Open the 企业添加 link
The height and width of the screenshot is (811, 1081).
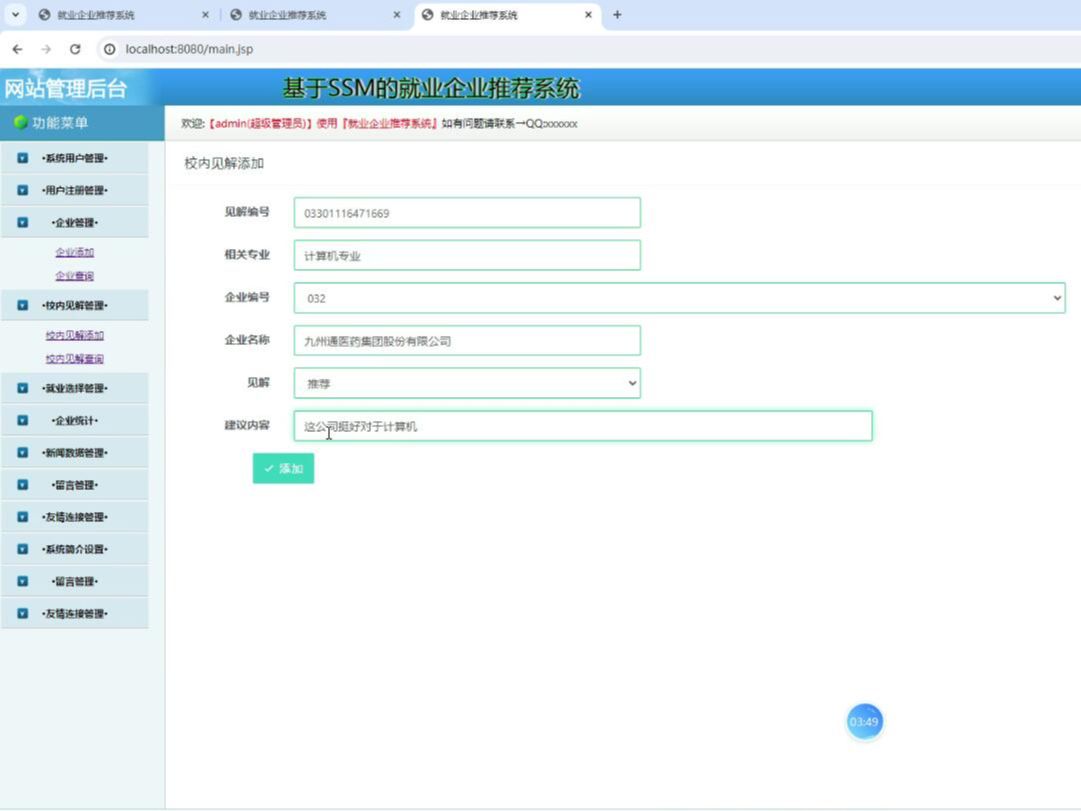pyautogui.click(x=74, y=252)
